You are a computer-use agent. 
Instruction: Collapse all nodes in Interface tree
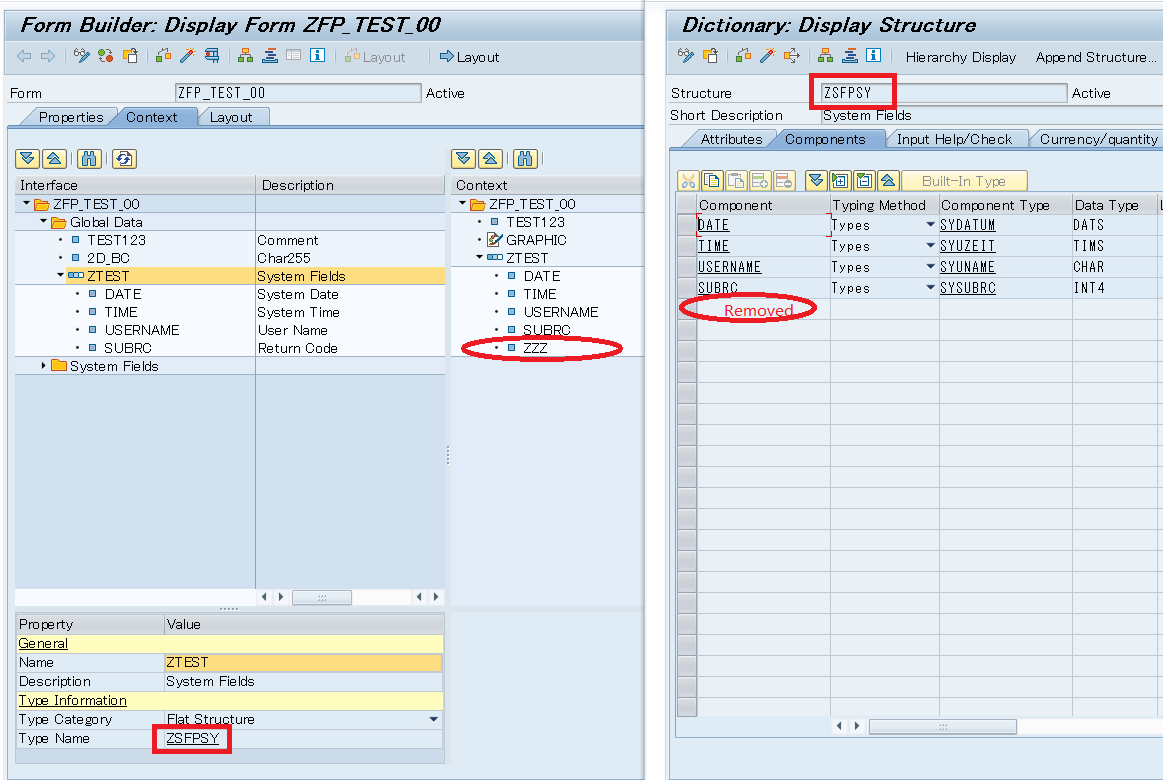tap(54, 159)
